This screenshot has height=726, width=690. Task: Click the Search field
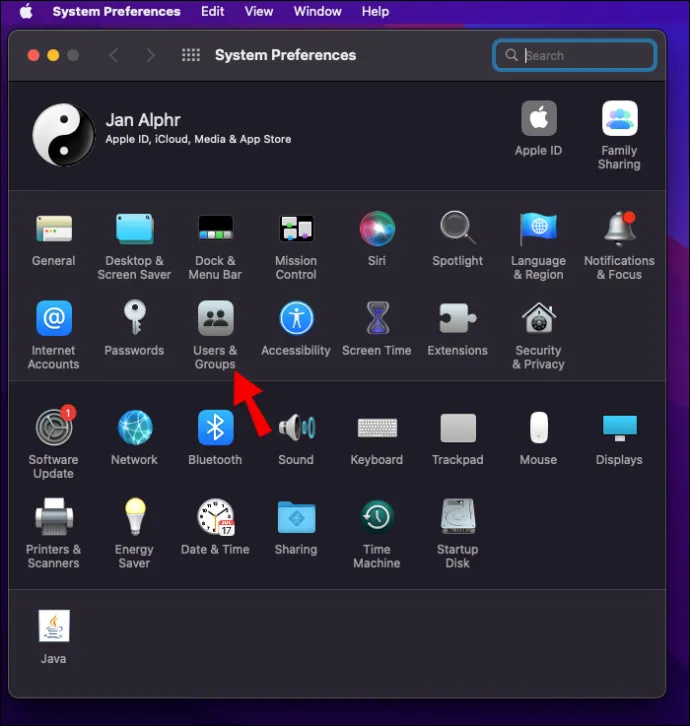pos(574,56)
